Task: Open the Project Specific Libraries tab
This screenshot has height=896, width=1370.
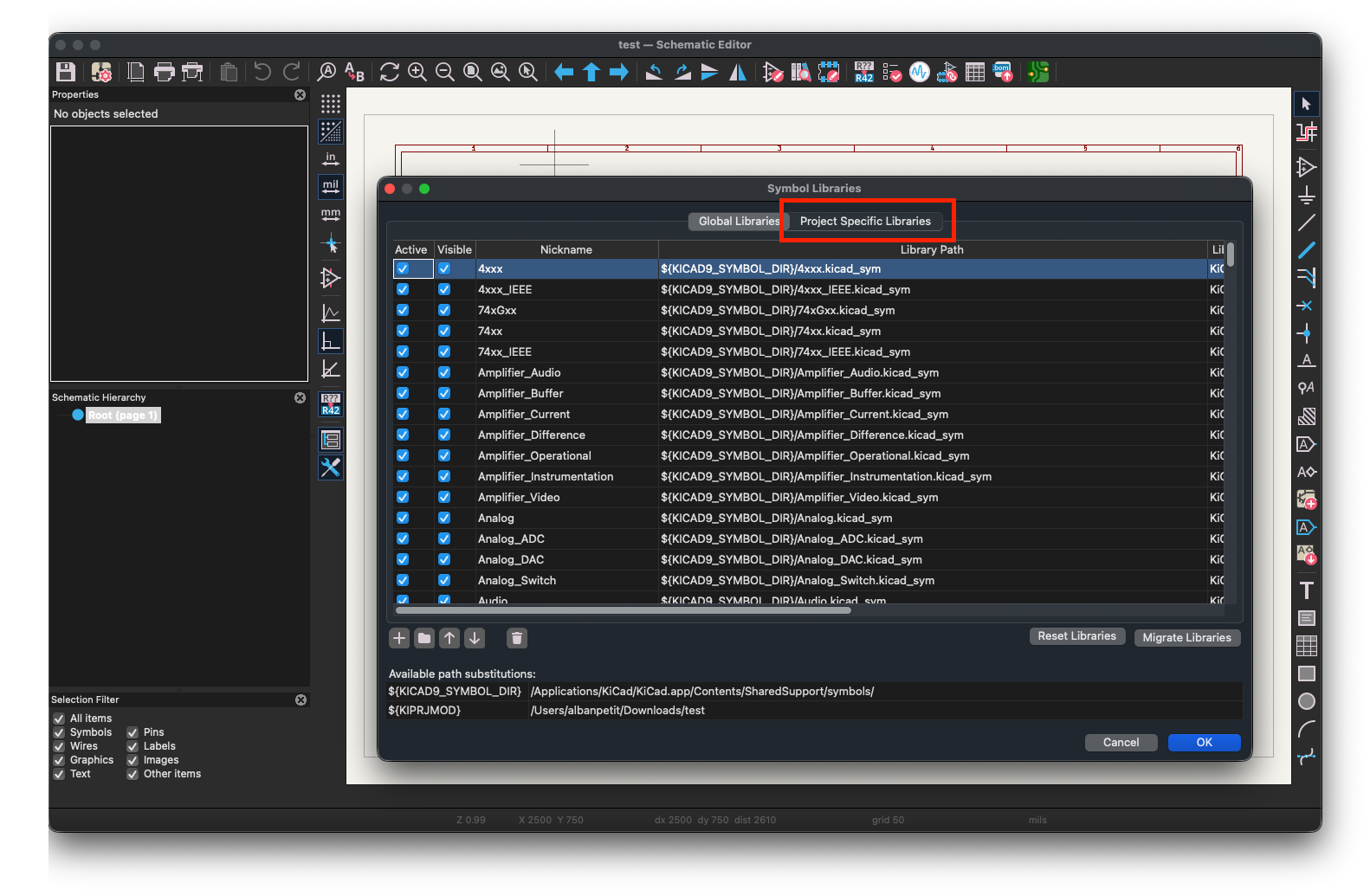Action: coord(865,221)
